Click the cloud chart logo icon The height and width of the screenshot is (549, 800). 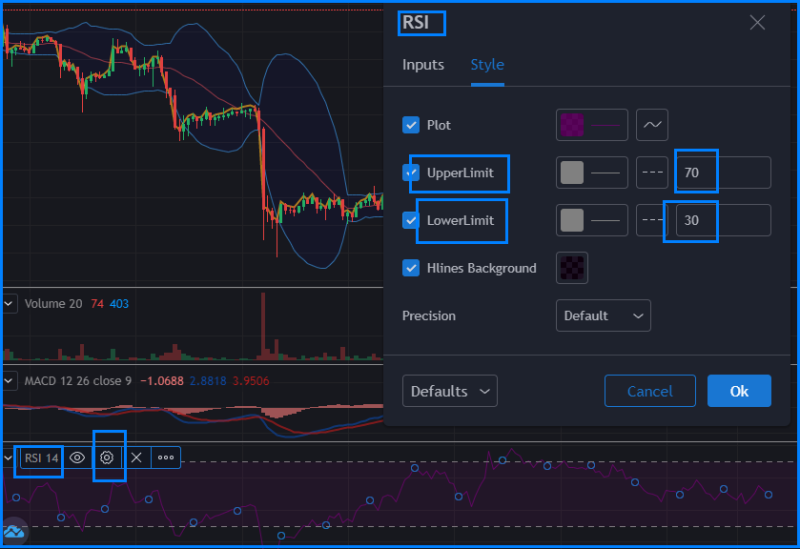(x=14, y=532)
